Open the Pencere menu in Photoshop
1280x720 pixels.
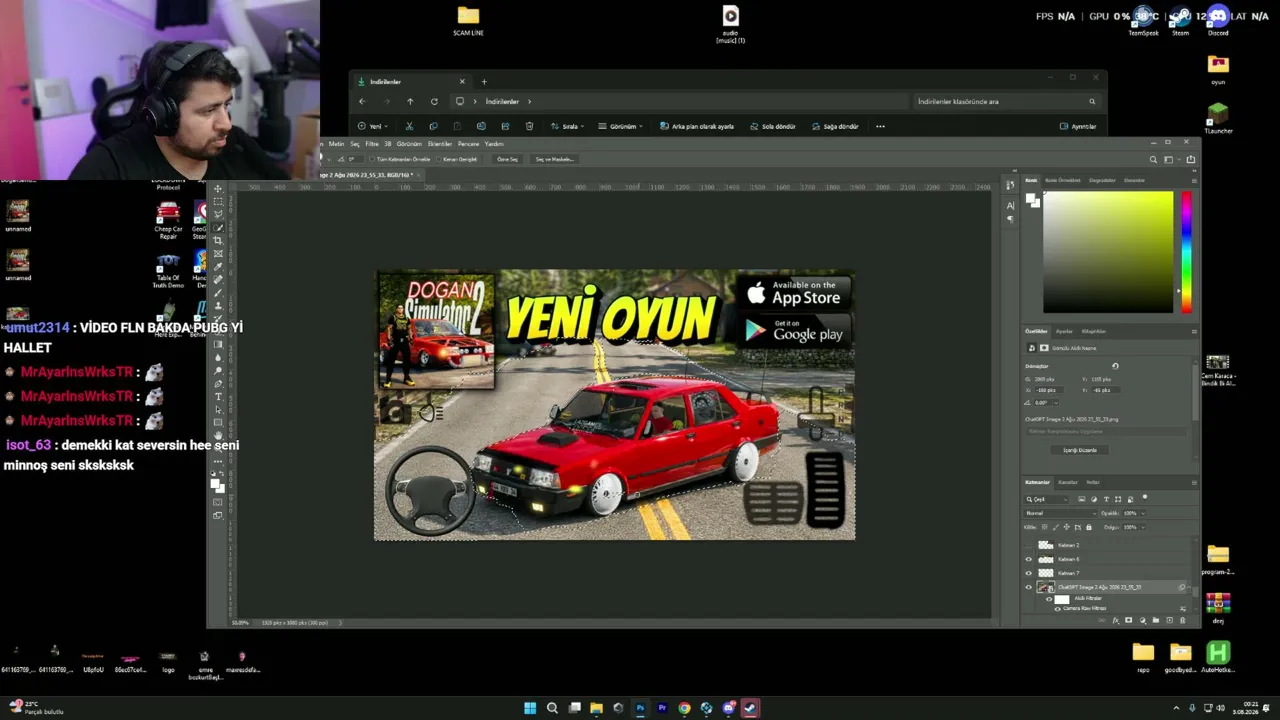pyautogui.click(x=468, y=144)
